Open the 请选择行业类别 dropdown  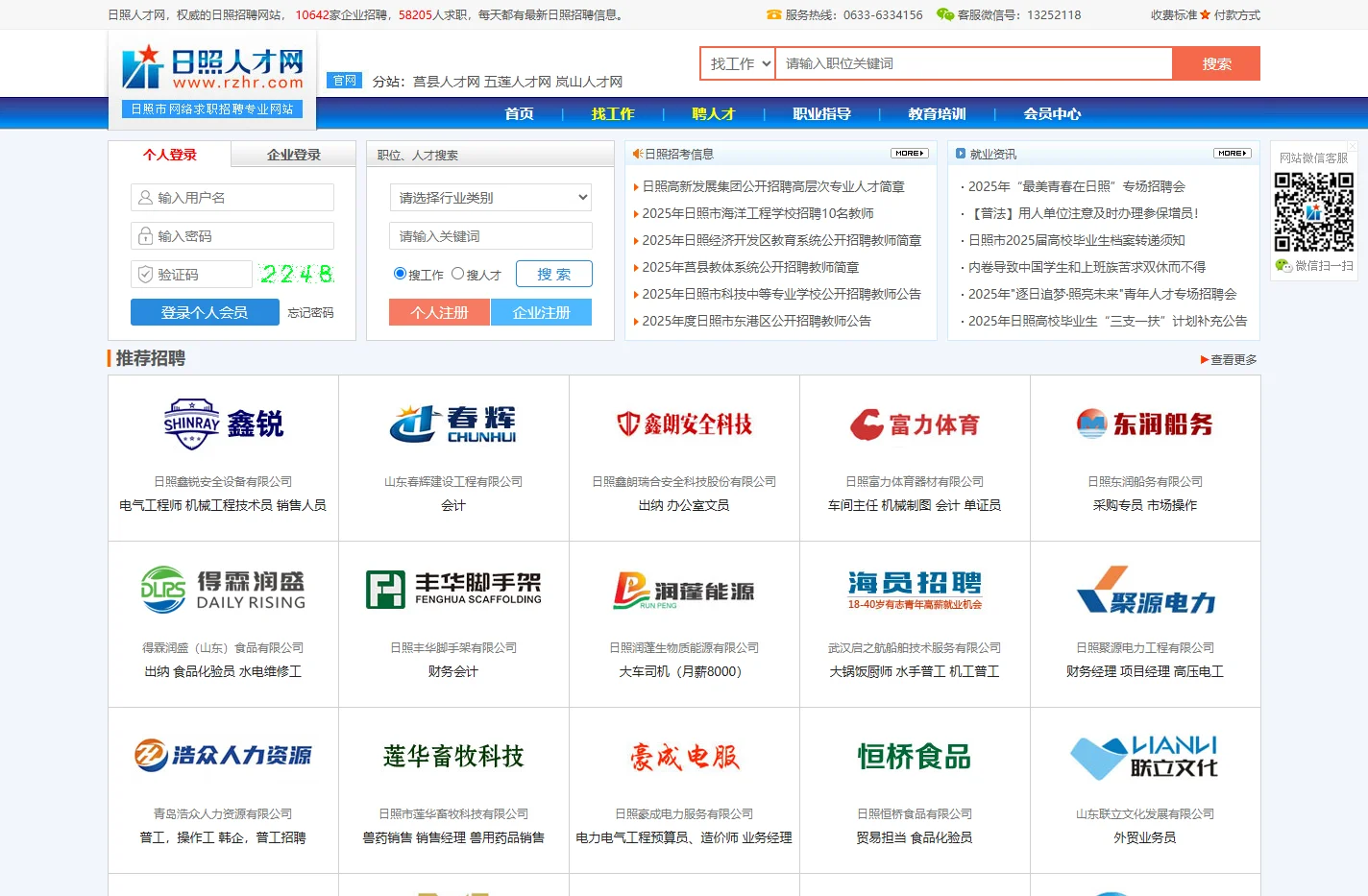491,198
